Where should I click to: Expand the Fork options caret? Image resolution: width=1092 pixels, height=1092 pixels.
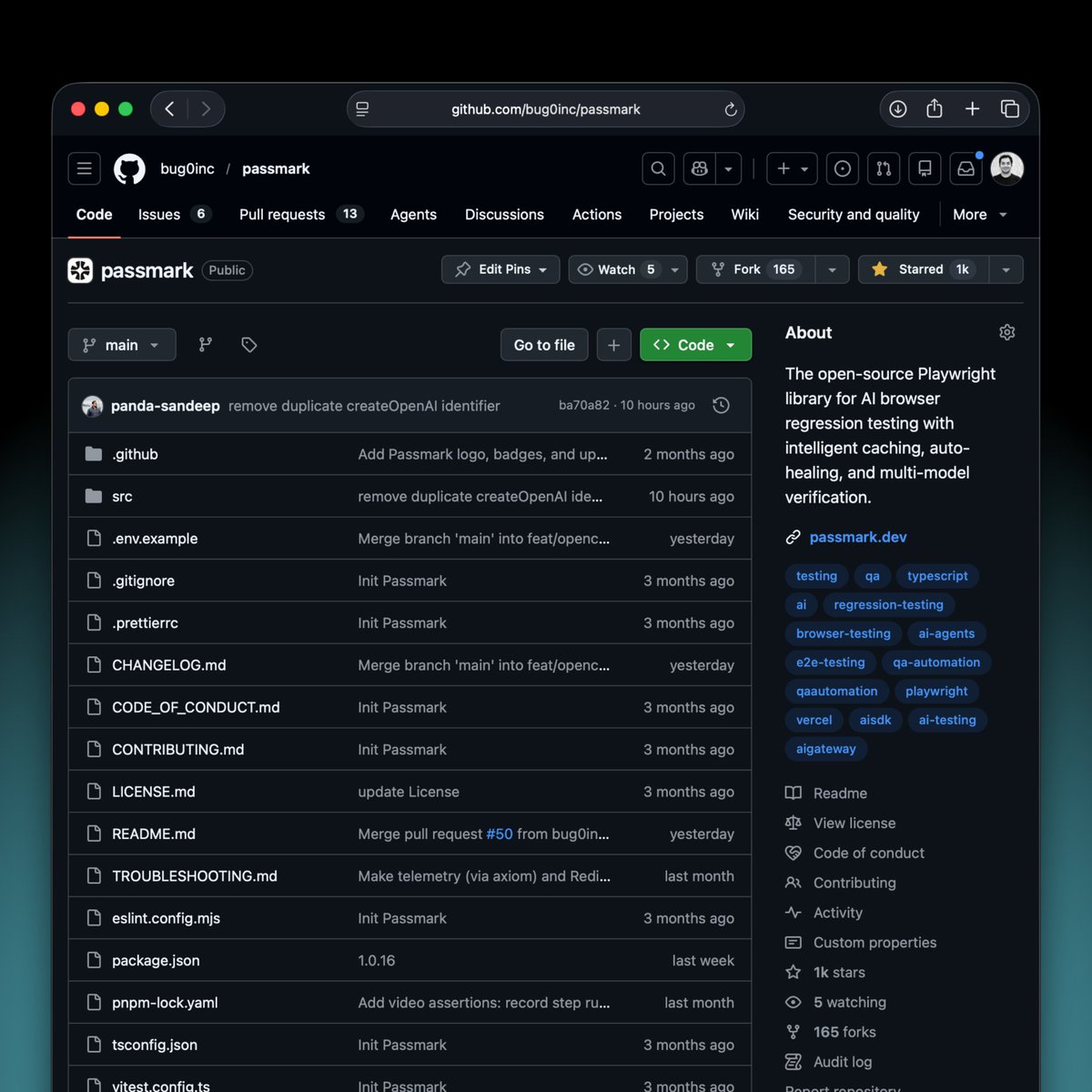click(832, 269)
